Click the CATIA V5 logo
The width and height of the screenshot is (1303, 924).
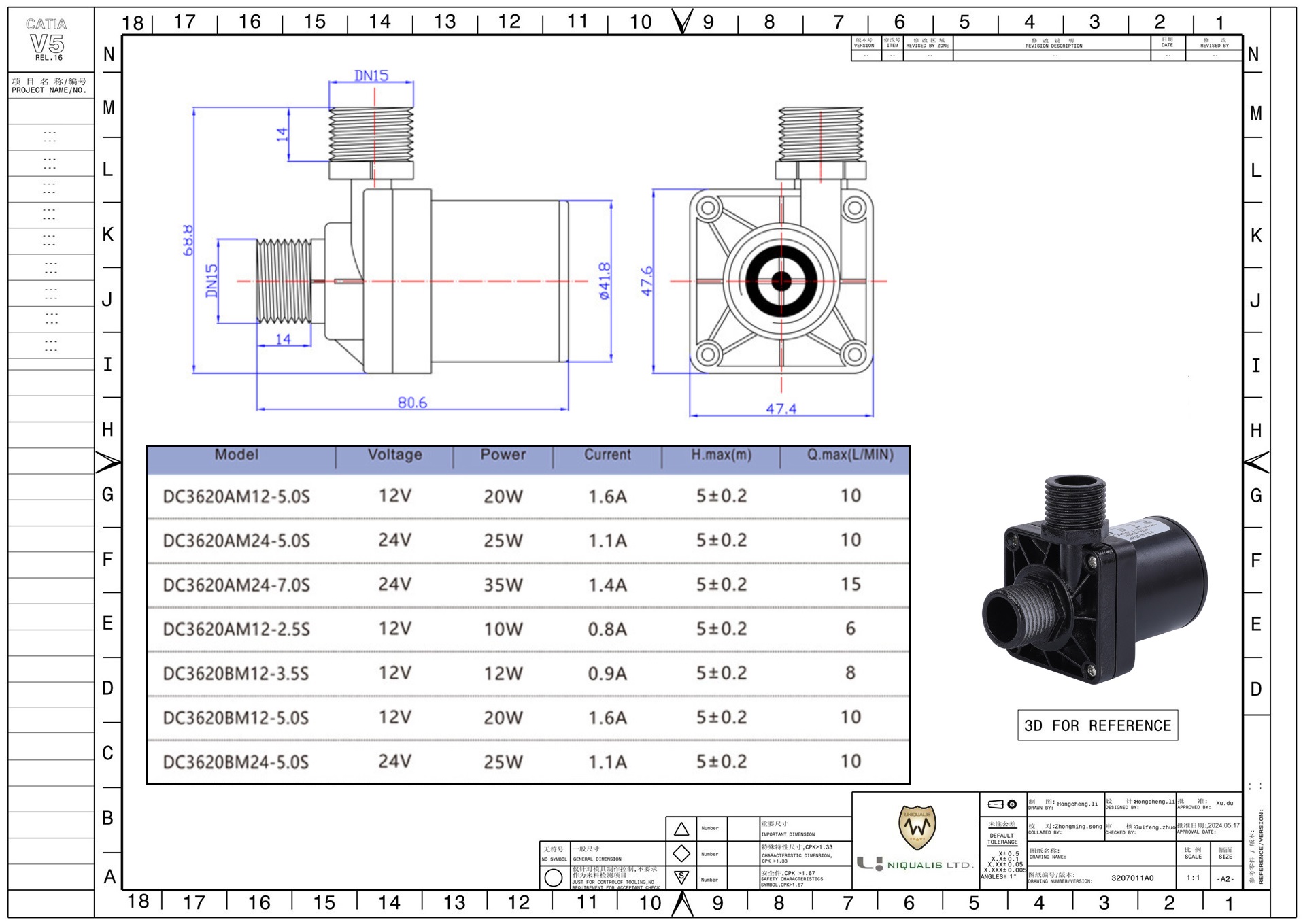pyautogui.click(x=47, y=39)
